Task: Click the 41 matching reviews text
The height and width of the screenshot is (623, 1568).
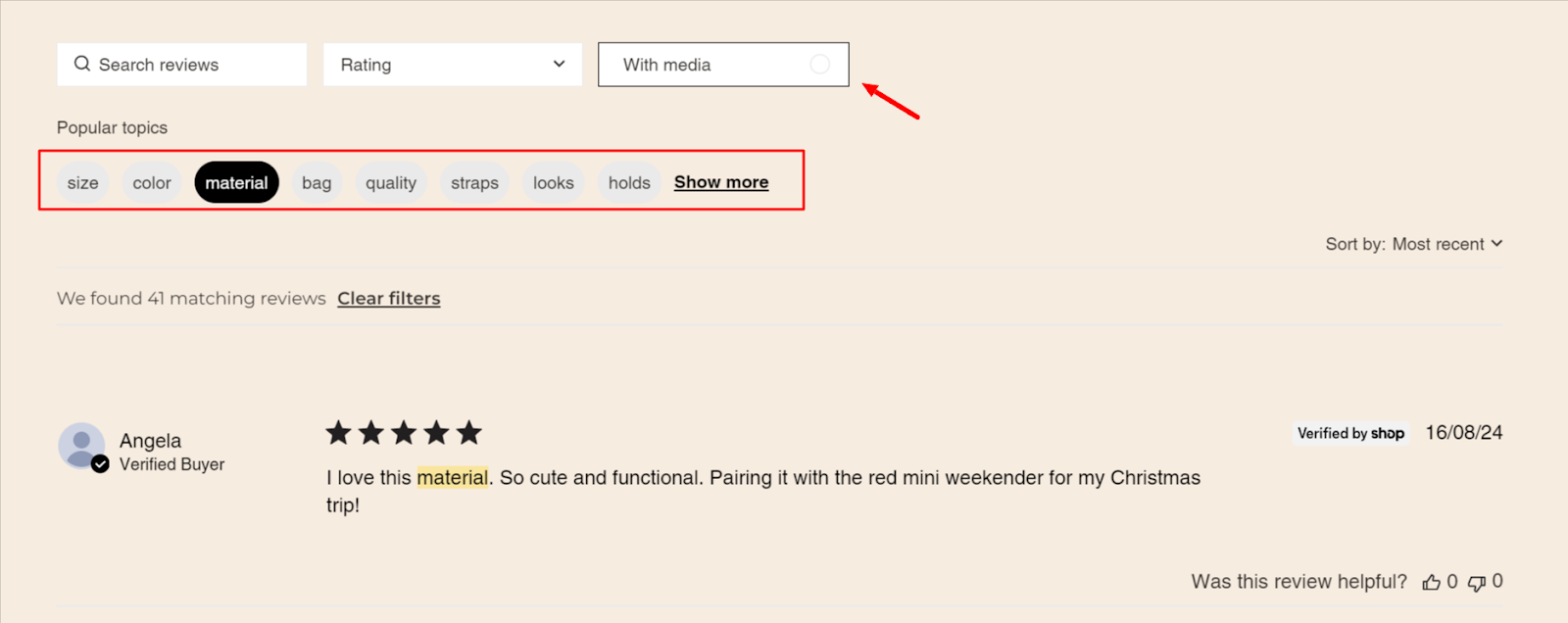Action: (x=191, y=299)
